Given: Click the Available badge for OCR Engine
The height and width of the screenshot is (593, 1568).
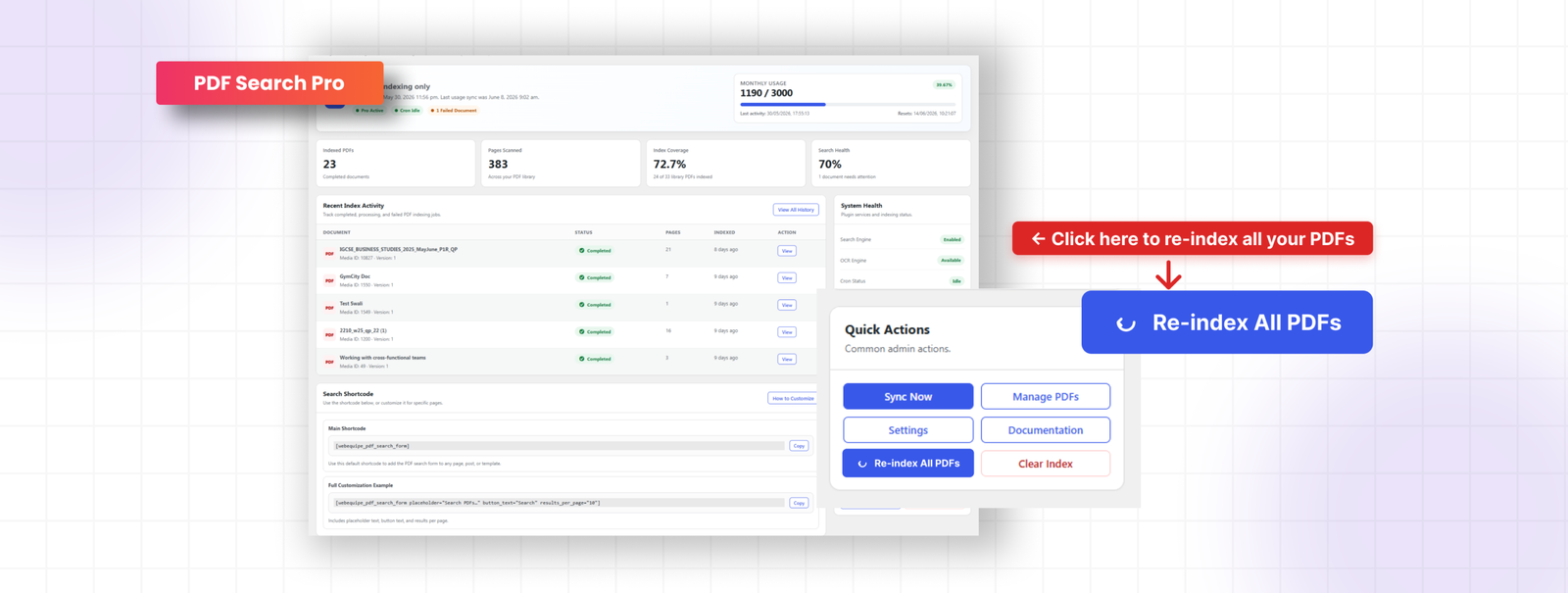Looking at the screenshot, I should click(951, 261).
